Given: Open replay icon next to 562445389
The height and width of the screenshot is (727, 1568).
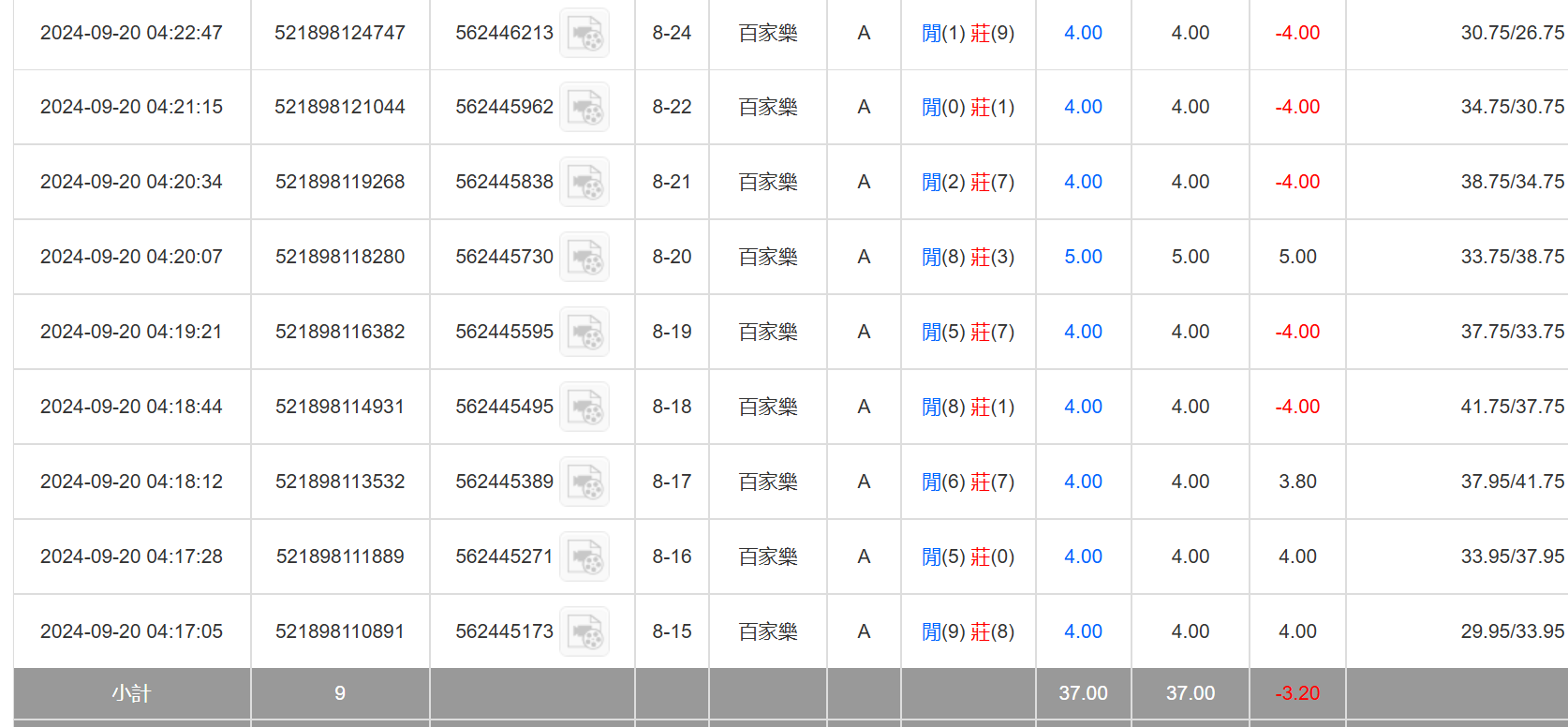Looking at the screenshot, I should [584, 482].
